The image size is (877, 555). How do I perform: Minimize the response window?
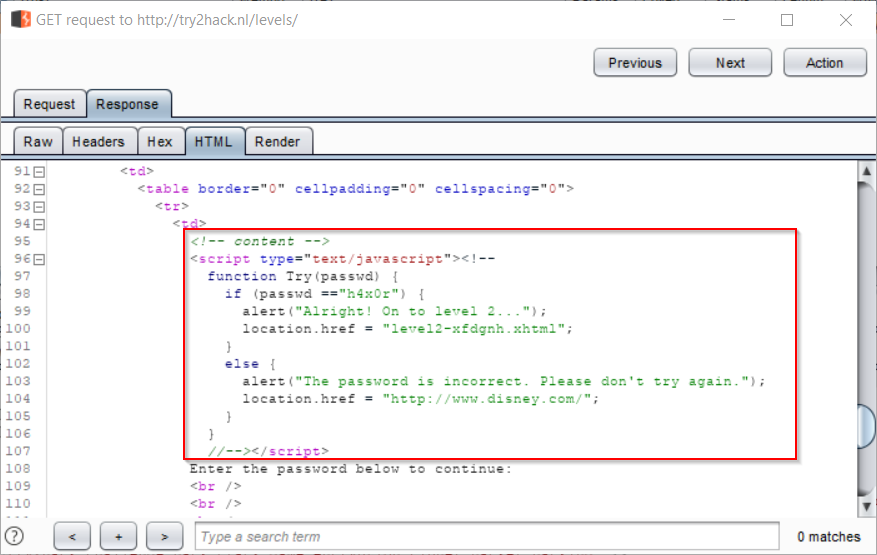[x=729, y=20]
